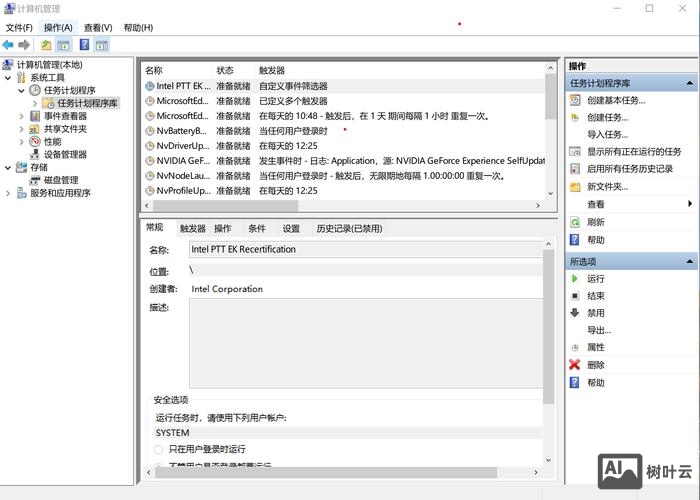Click the 属性 properties icon

pos(575,347)
